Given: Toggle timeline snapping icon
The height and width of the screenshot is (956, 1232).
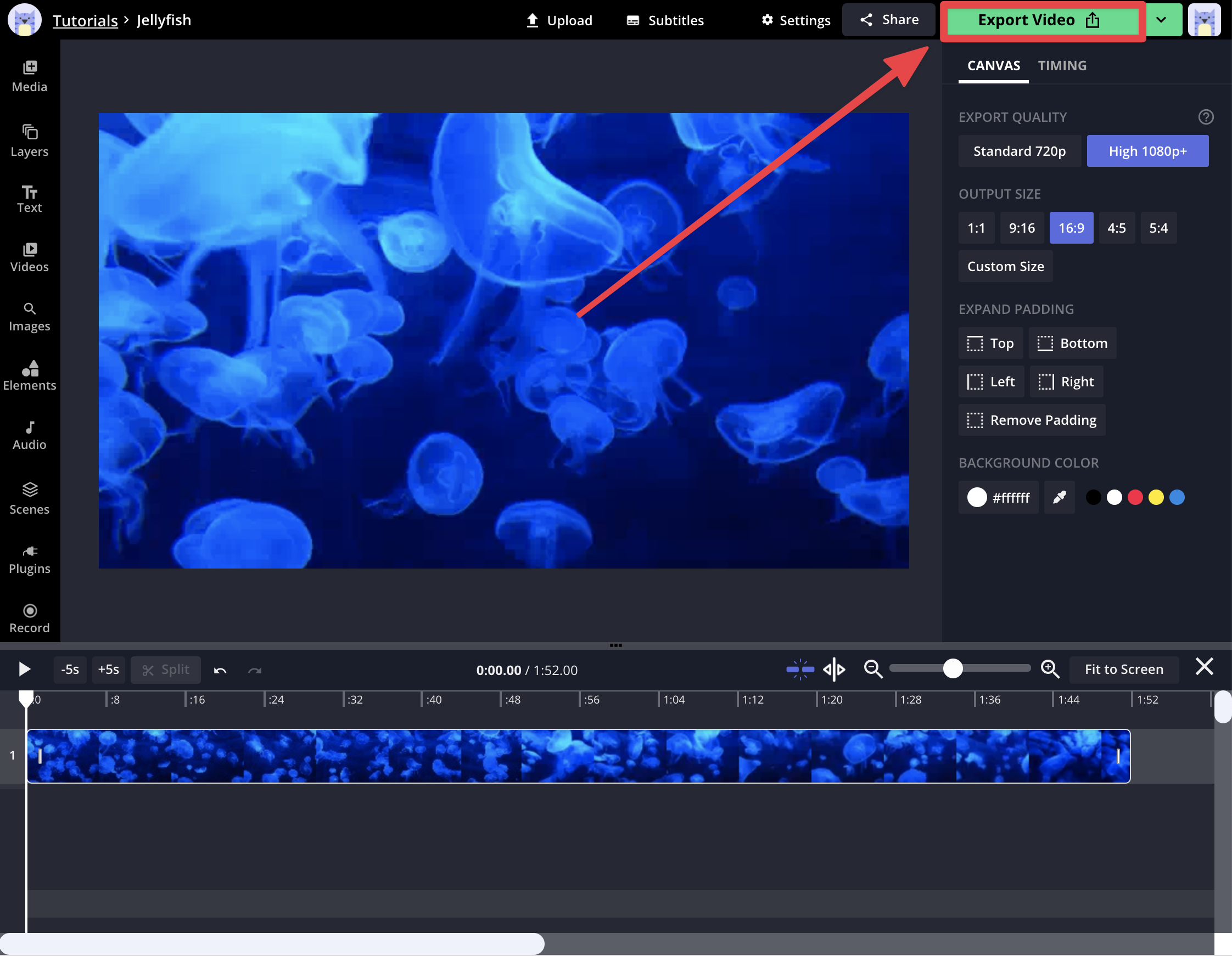Looking at the screenshot, I should [799, 670].
